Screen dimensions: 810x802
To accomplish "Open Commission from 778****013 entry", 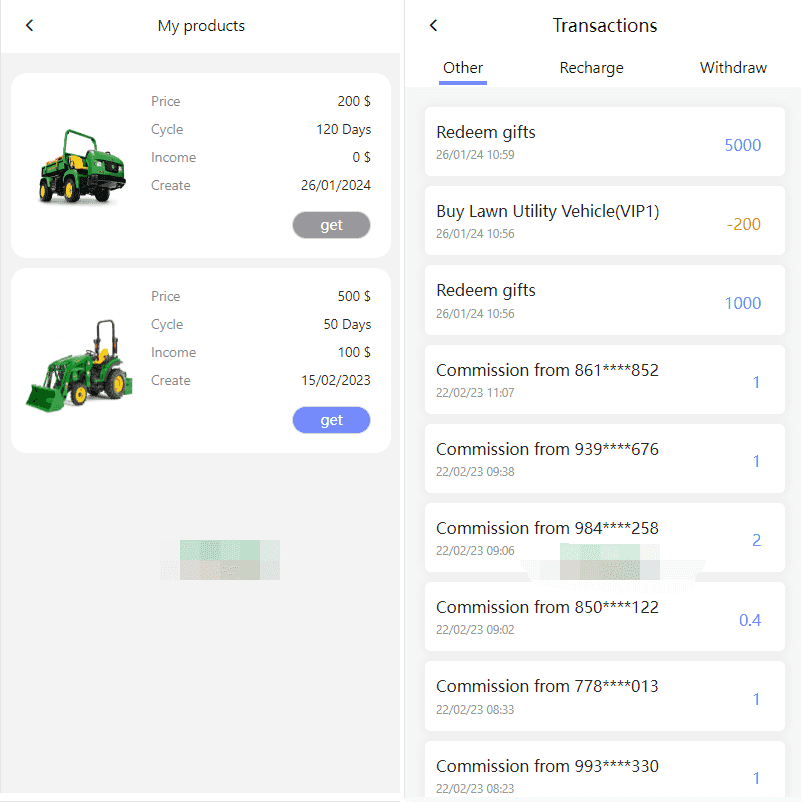I will click(604, 696).
